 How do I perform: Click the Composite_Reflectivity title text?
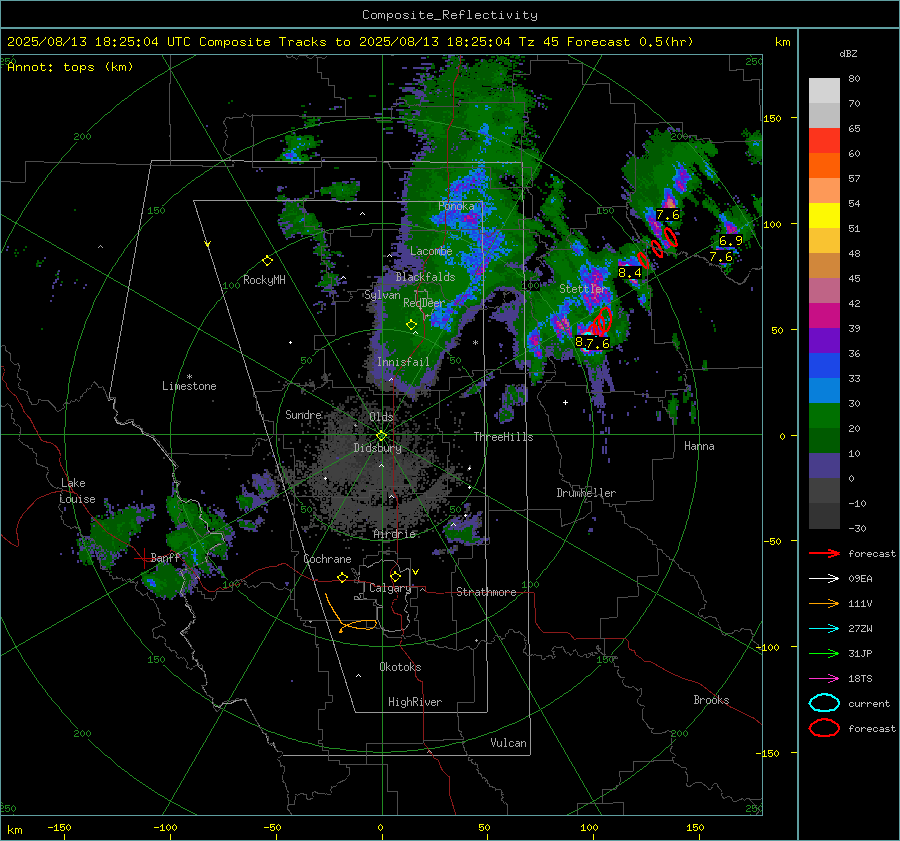coord(449,15)
